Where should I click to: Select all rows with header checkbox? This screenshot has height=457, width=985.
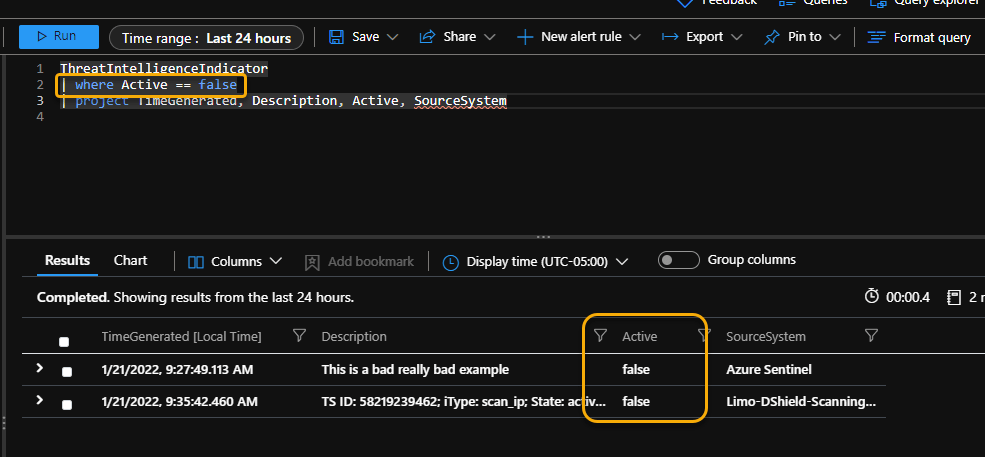(64, 342)
